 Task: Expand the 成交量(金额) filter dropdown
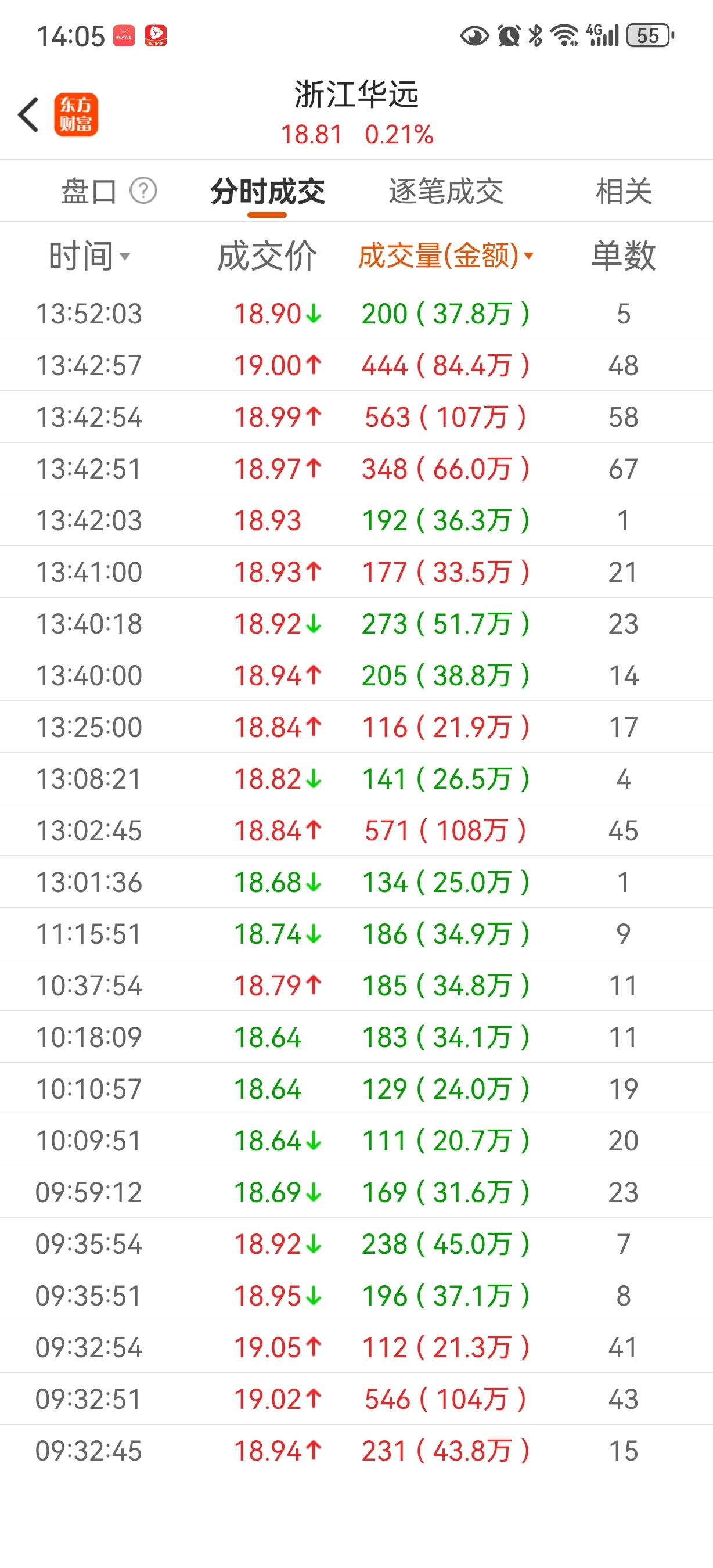pyautogui.click(x=446, y=256)
